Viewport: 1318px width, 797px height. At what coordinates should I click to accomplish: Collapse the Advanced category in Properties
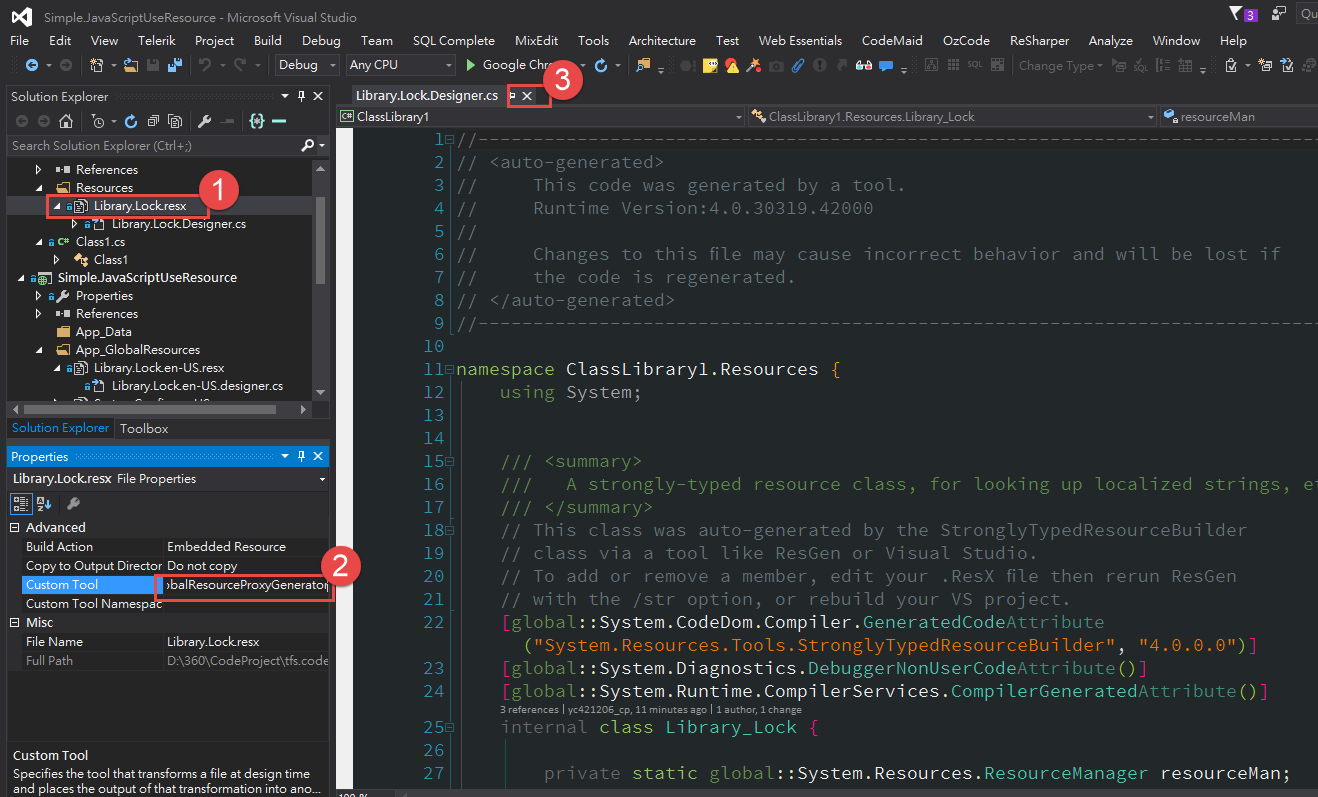[15, 528]
